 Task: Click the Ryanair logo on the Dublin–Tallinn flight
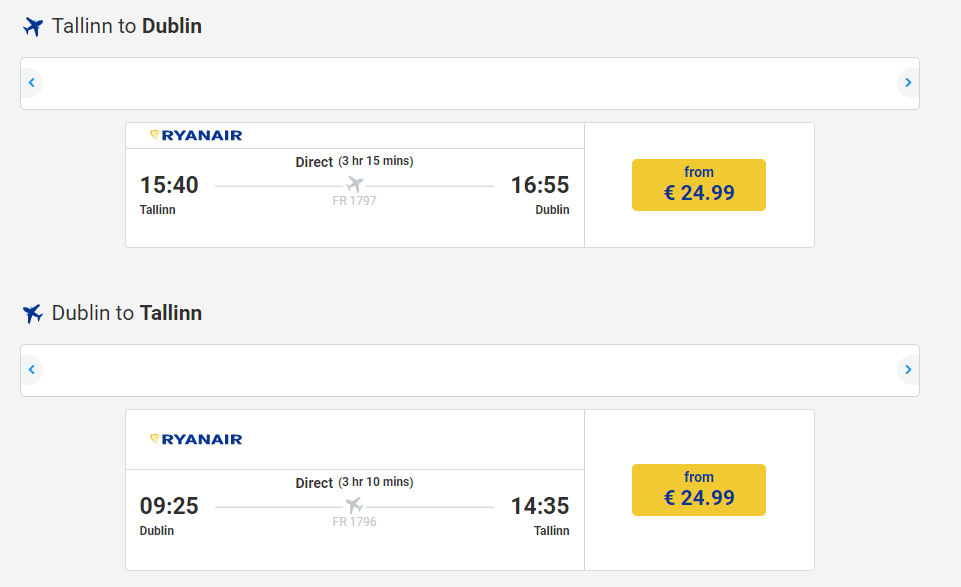click(x=196, y=439)
